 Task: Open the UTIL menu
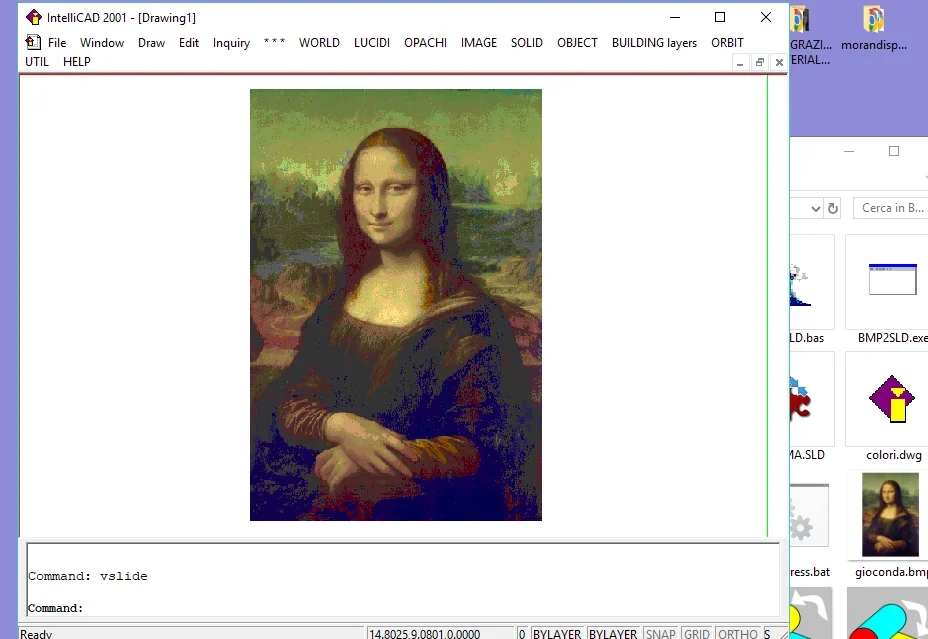click(x=37, y=62)
